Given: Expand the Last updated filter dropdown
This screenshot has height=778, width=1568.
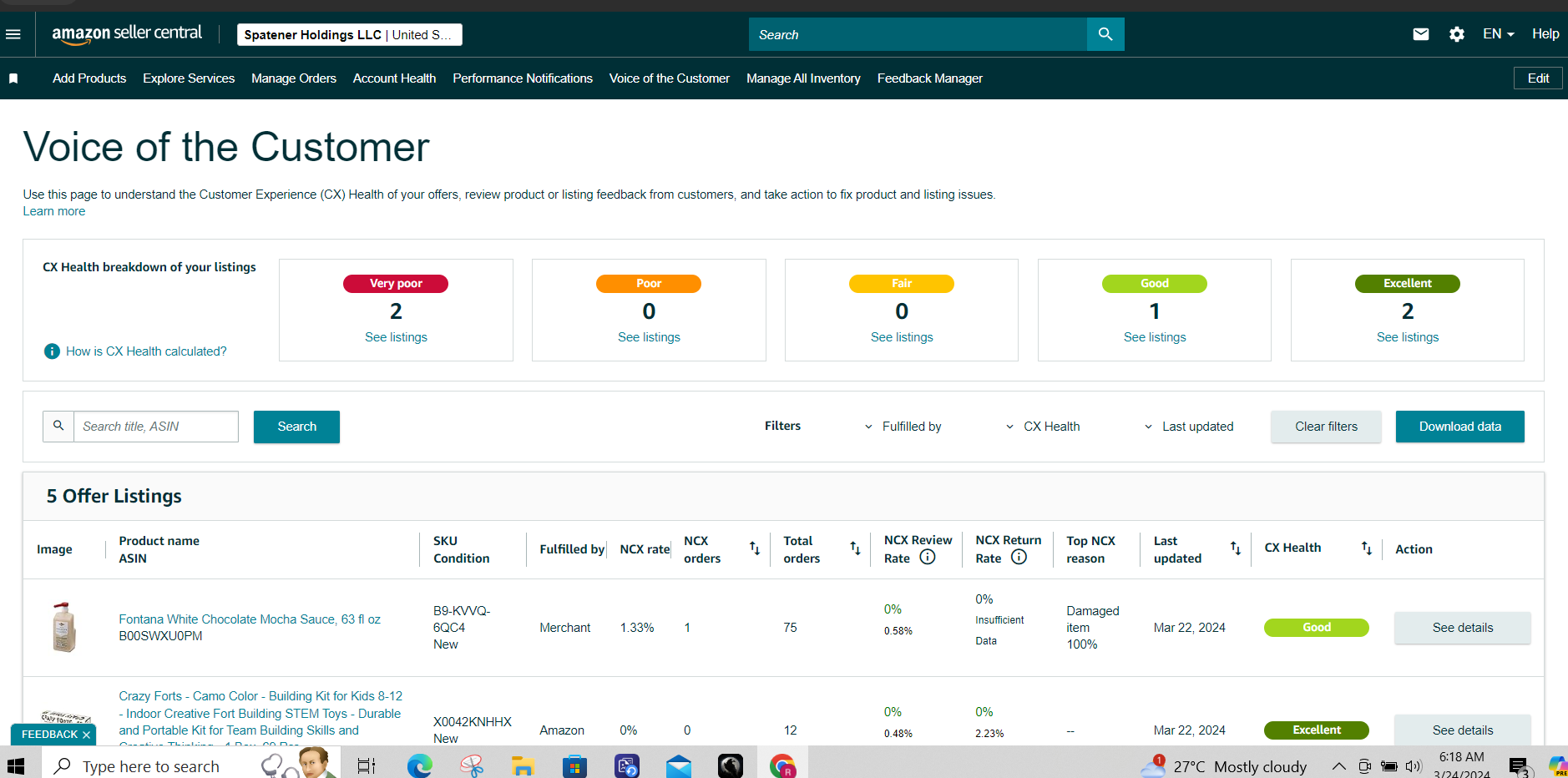Looking at the screenshot, I should tap(1189, 427).
